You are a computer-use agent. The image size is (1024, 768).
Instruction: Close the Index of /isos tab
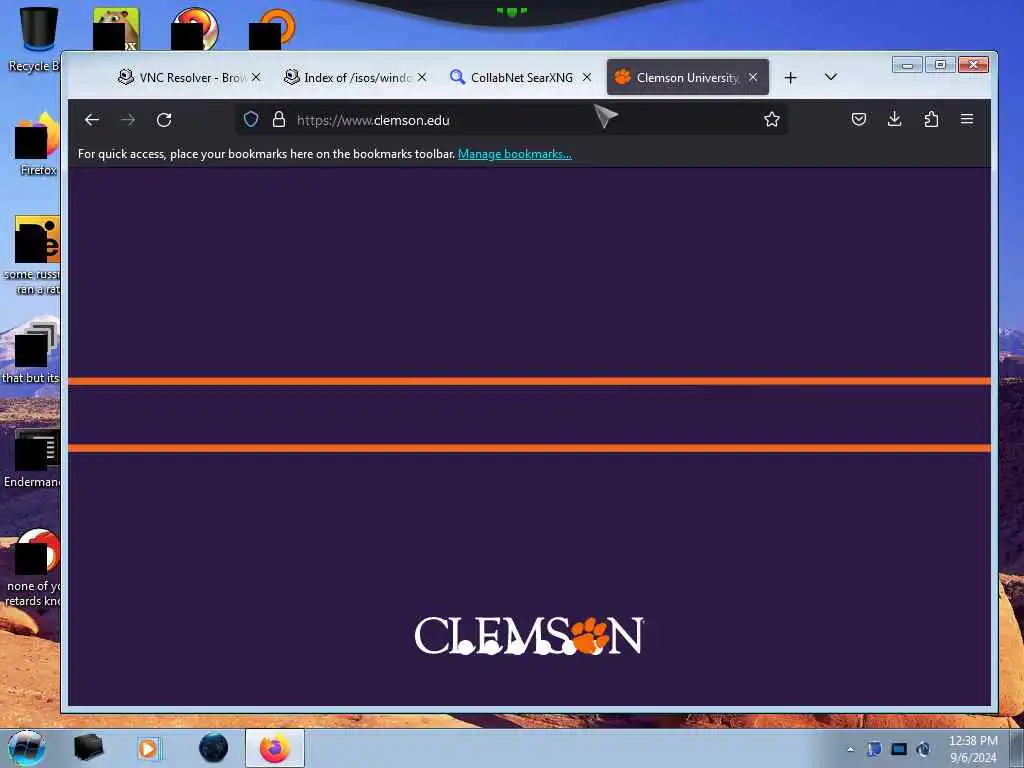(x=422, y=77)
